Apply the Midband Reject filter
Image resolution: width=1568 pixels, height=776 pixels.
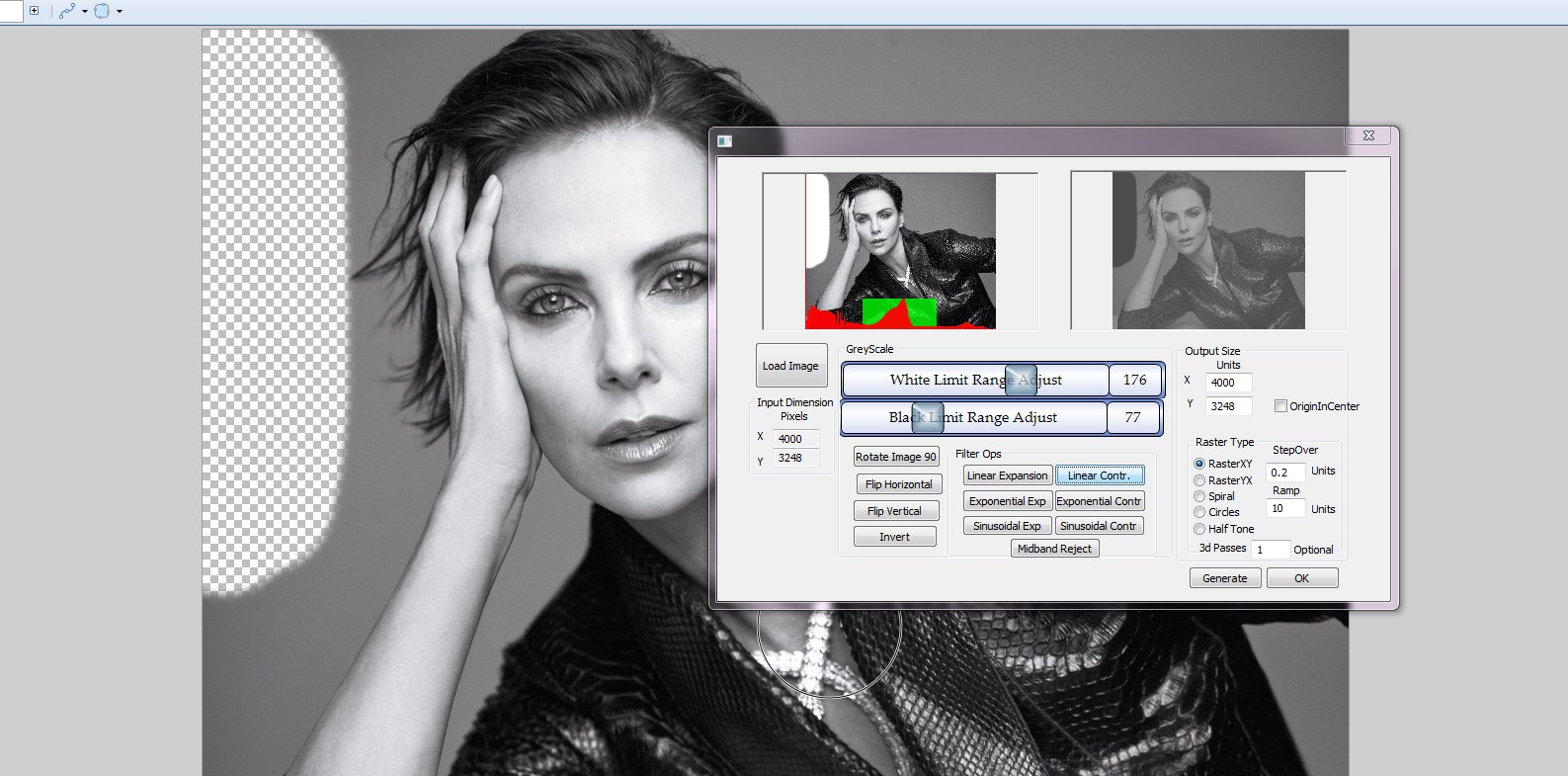coord(1054,549)
